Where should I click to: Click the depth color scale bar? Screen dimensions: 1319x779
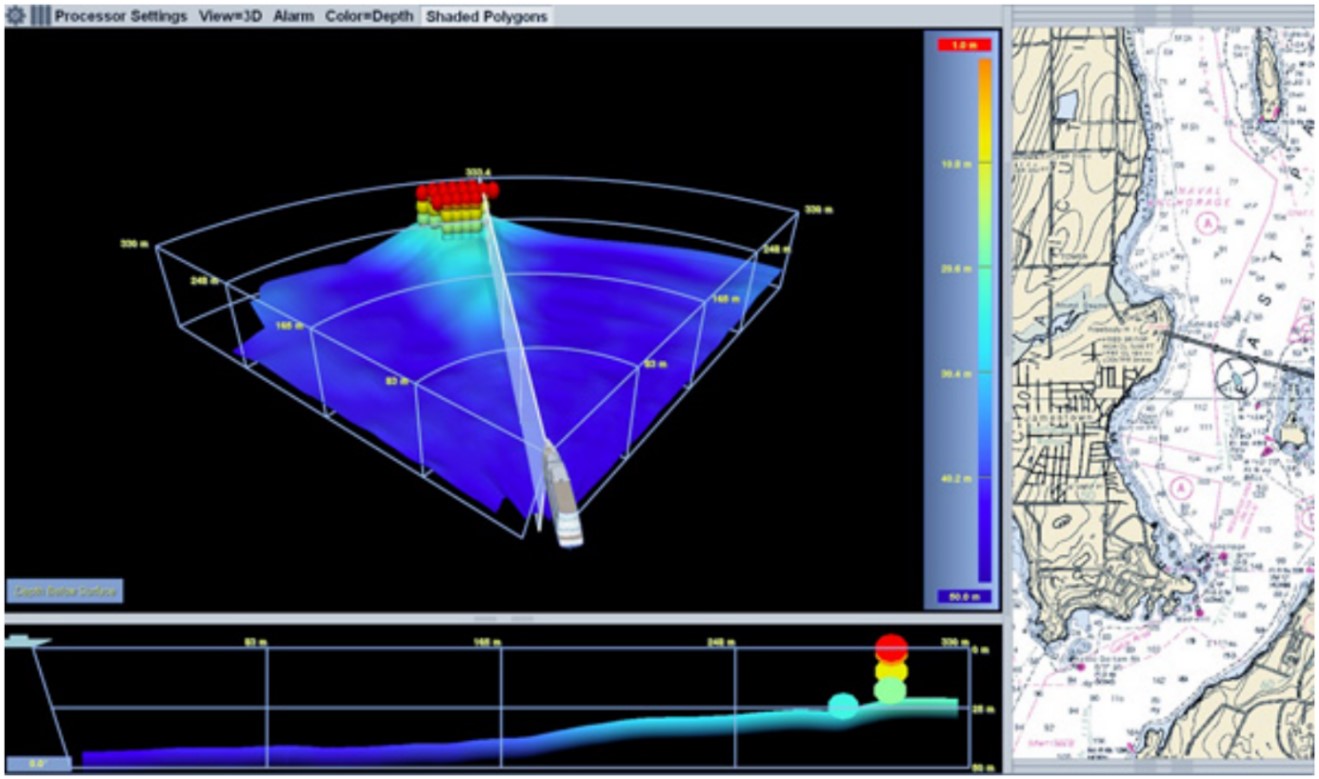click(x=984, y=320)
